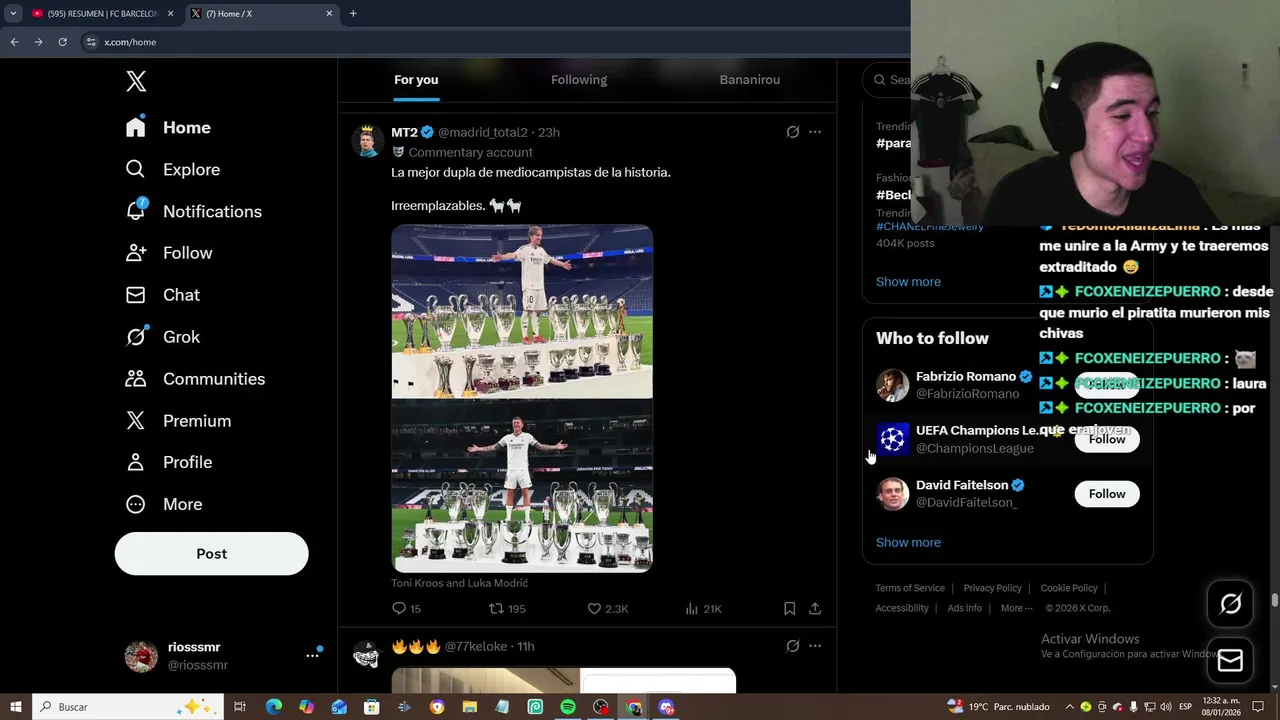Follow UEFA Champions League account
Viewport: 1280px width, 720px height.
1107,439
